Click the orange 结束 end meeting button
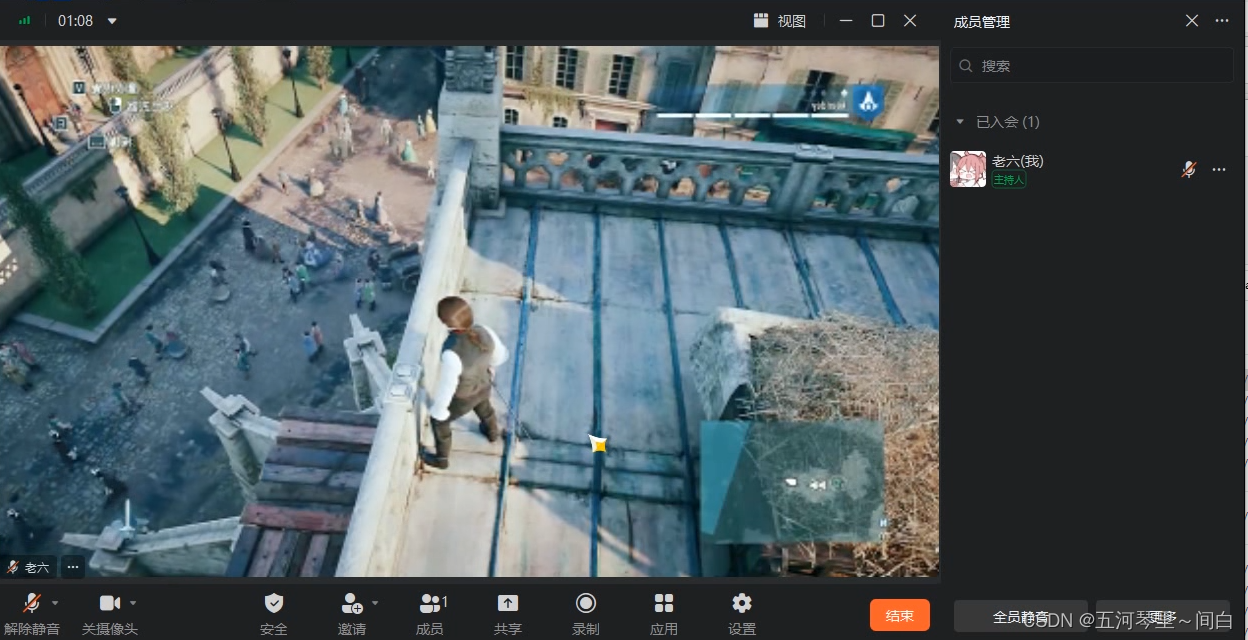 tap(900, 615)
